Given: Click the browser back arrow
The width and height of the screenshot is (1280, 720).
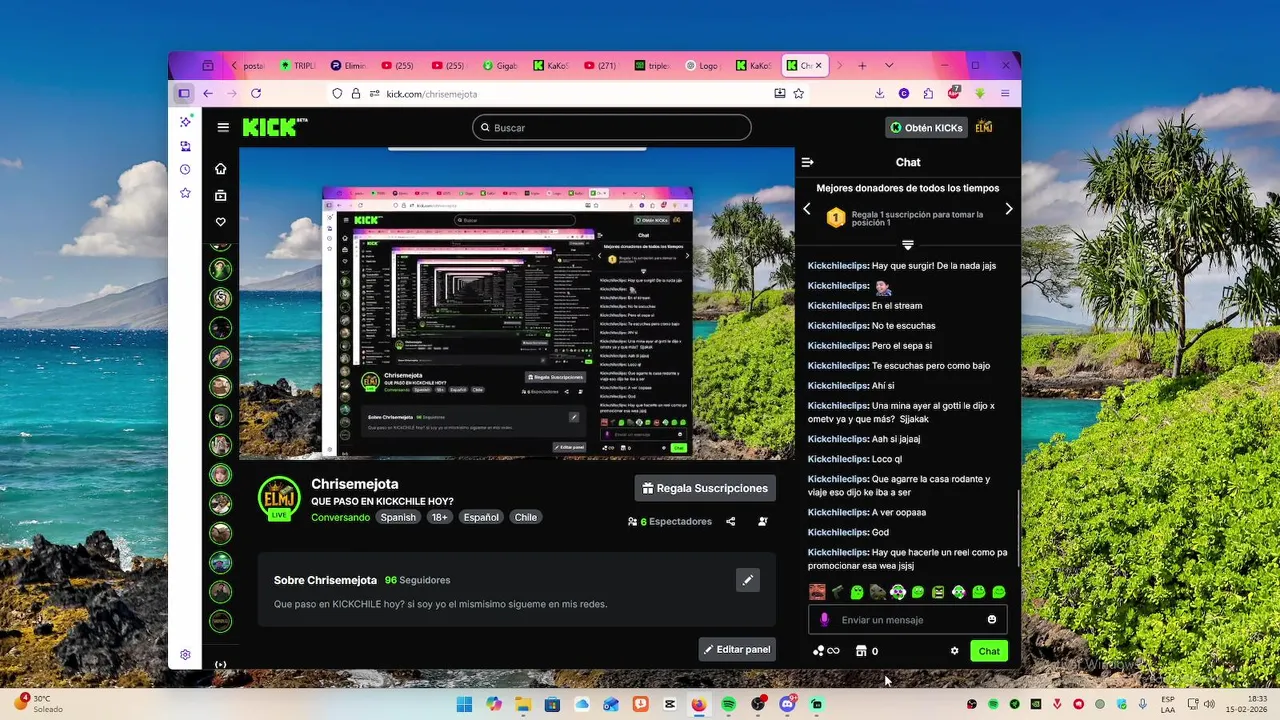Looking at the screenshot, I should [208, 93].
